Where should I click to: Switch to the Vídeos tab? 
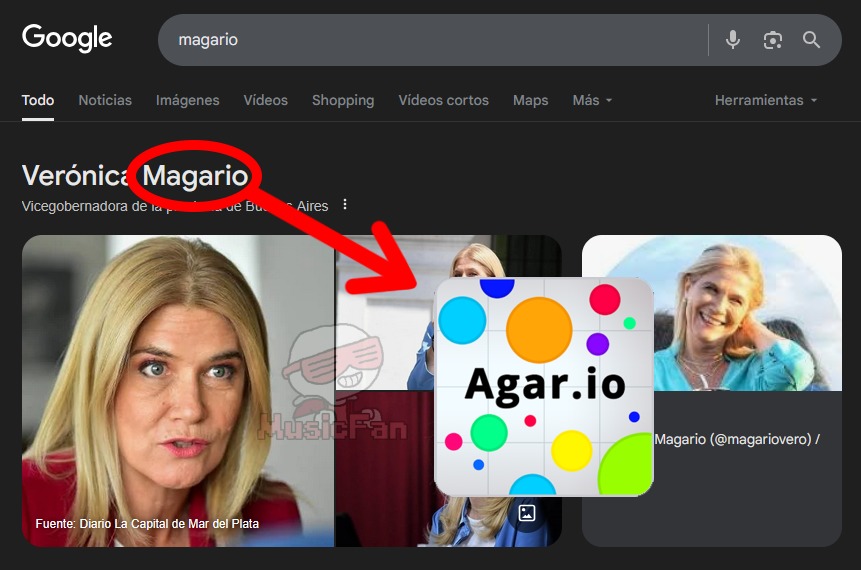click(266, 100)
